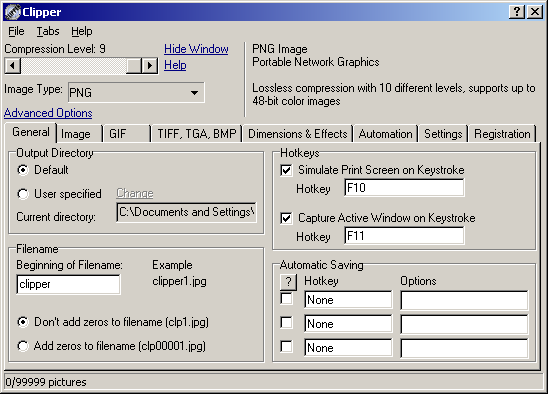Click the Change directory link
Screen dimensions: 548x394
pos(135,193)
